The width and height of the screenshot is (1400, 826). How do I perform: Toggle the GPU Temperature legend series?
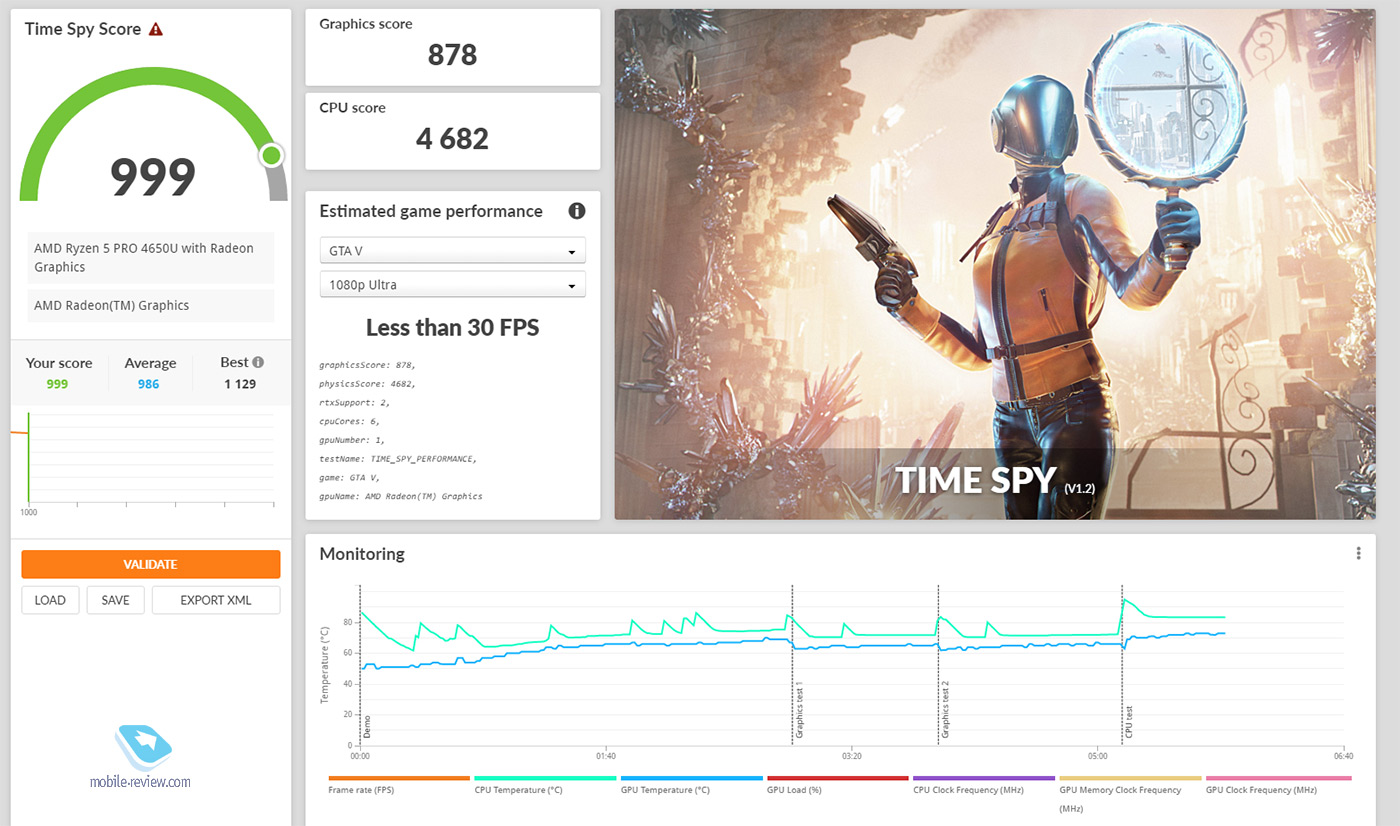click(691, 785)
